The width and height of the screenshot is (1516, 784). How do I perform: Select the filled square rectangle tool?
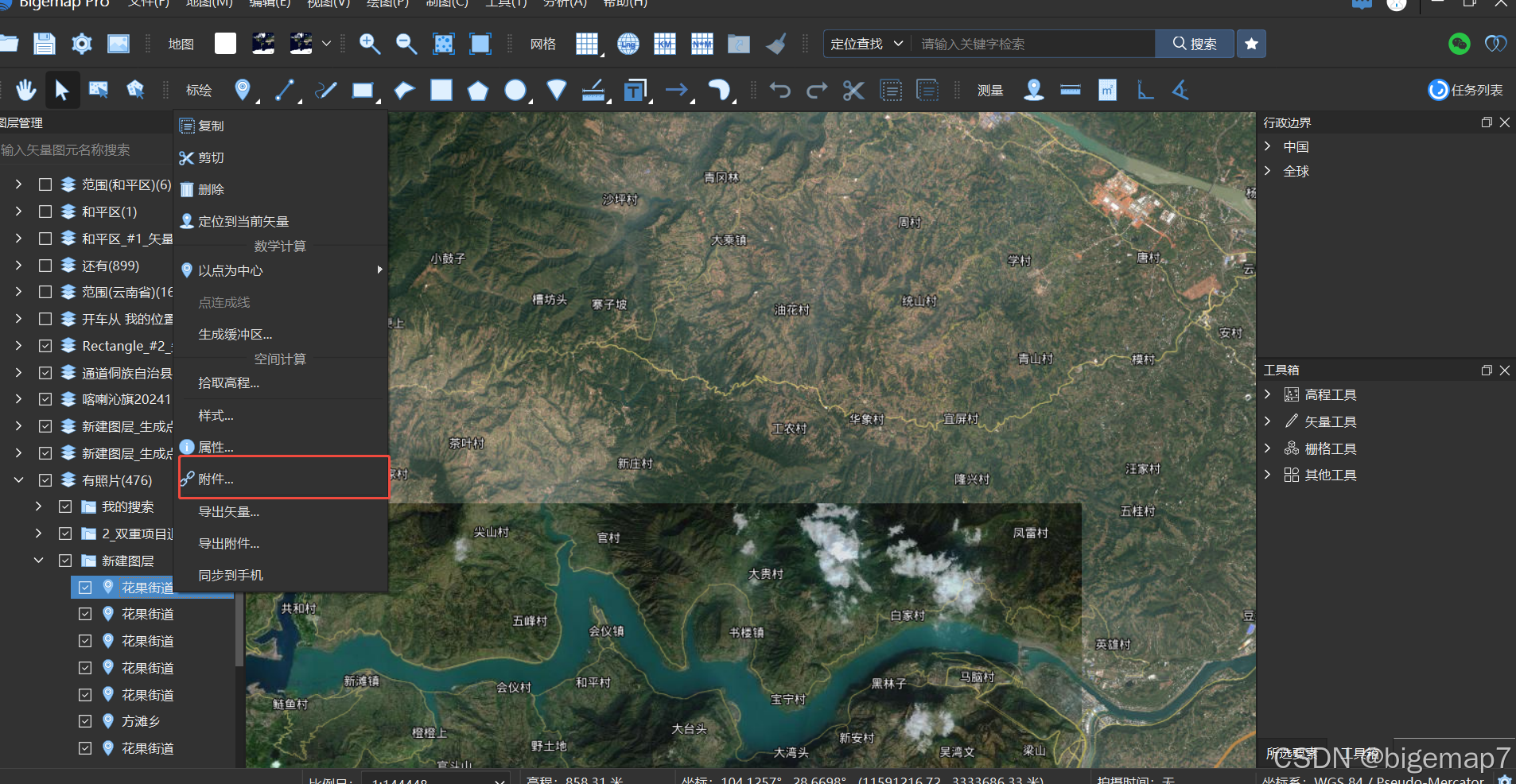[x=441, y=90]
